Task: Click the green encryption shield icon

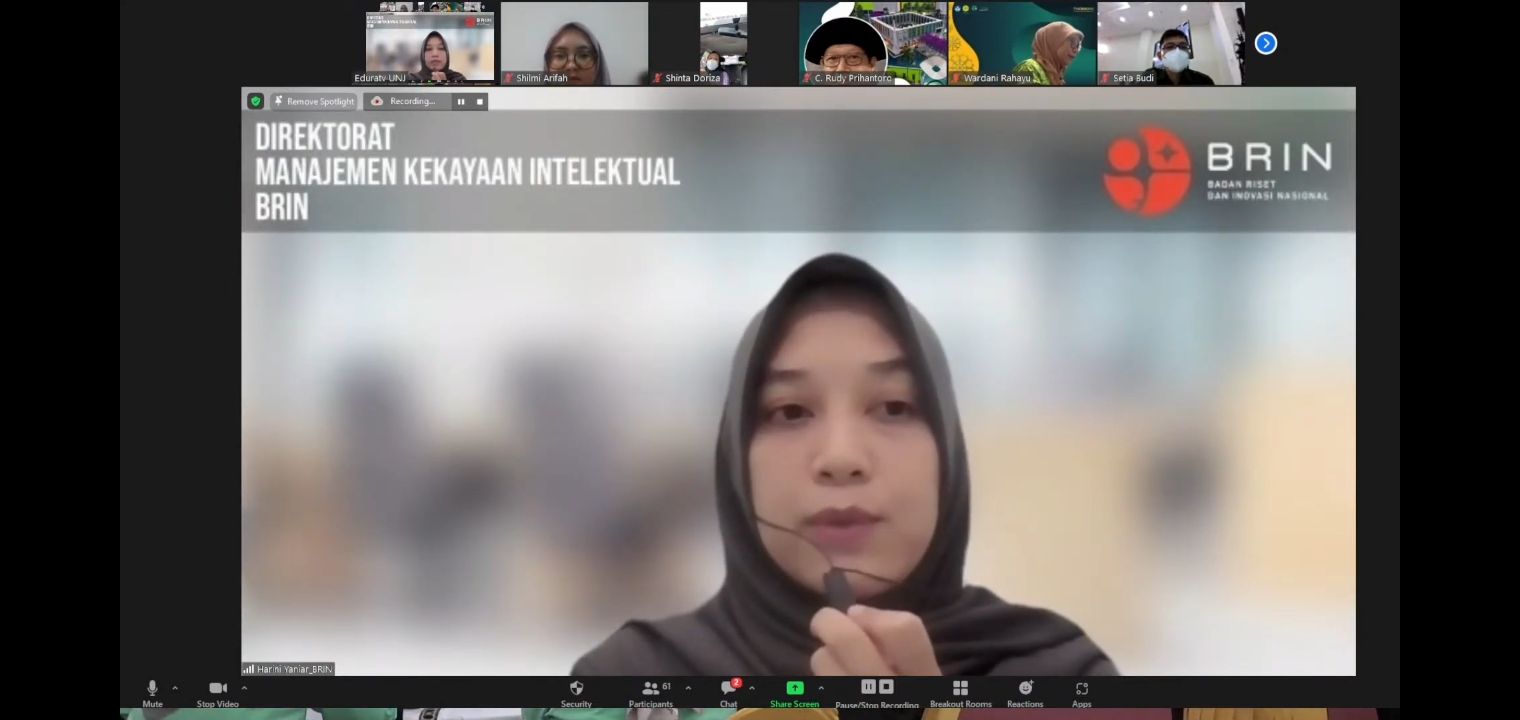Action: (x=256, y=101)
